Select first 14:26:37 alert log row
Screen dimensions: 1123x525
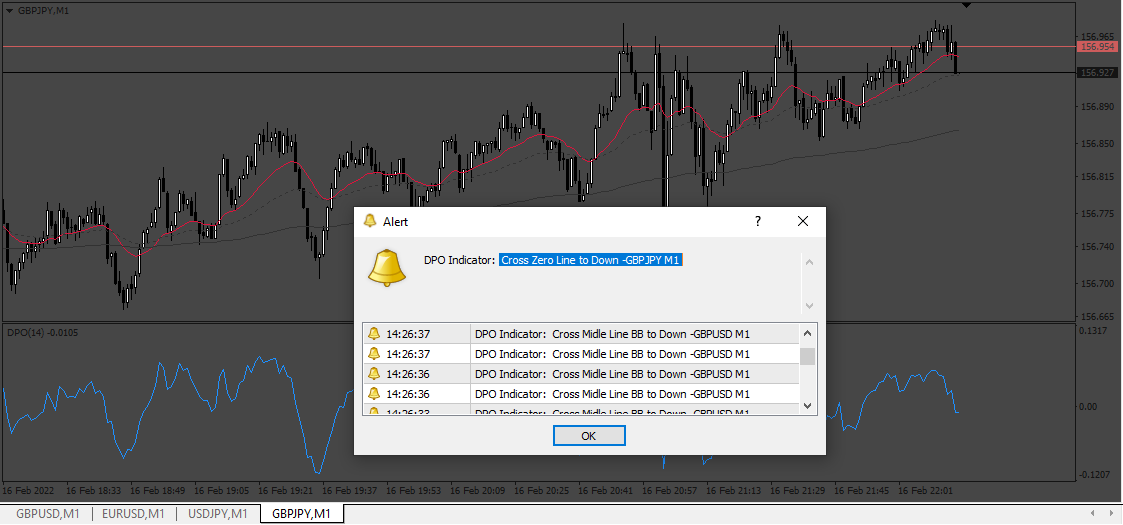point(581,334)
